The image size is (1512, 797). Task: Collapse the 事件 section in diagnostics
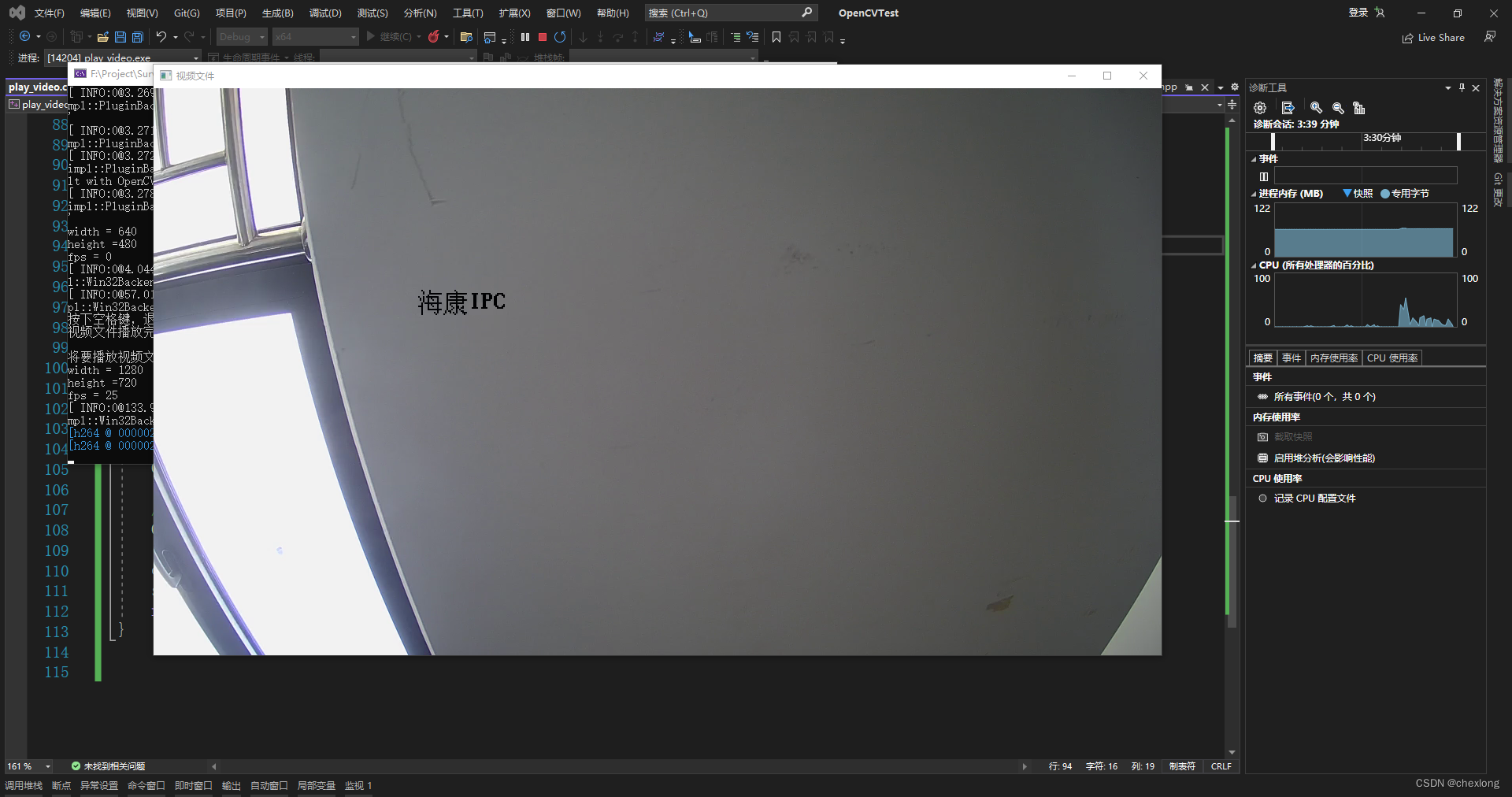coord(1254,159)
